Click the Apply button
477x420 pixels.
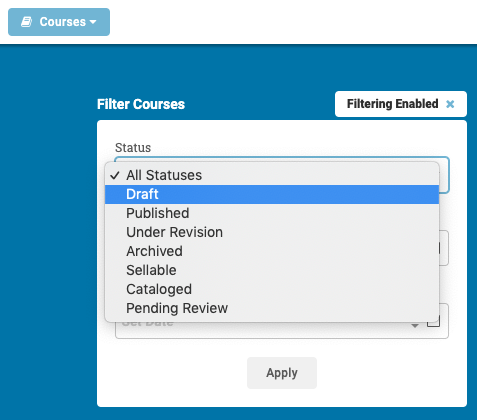[282, 373]
